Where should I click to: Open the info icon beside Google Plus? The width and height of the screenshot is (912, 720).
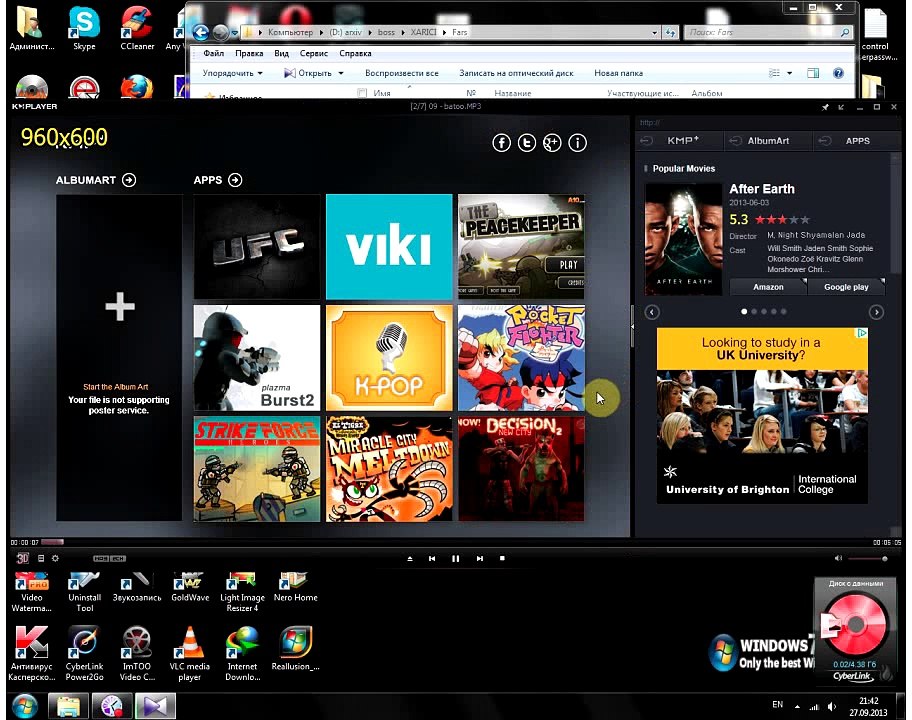(x=578, y=142)
